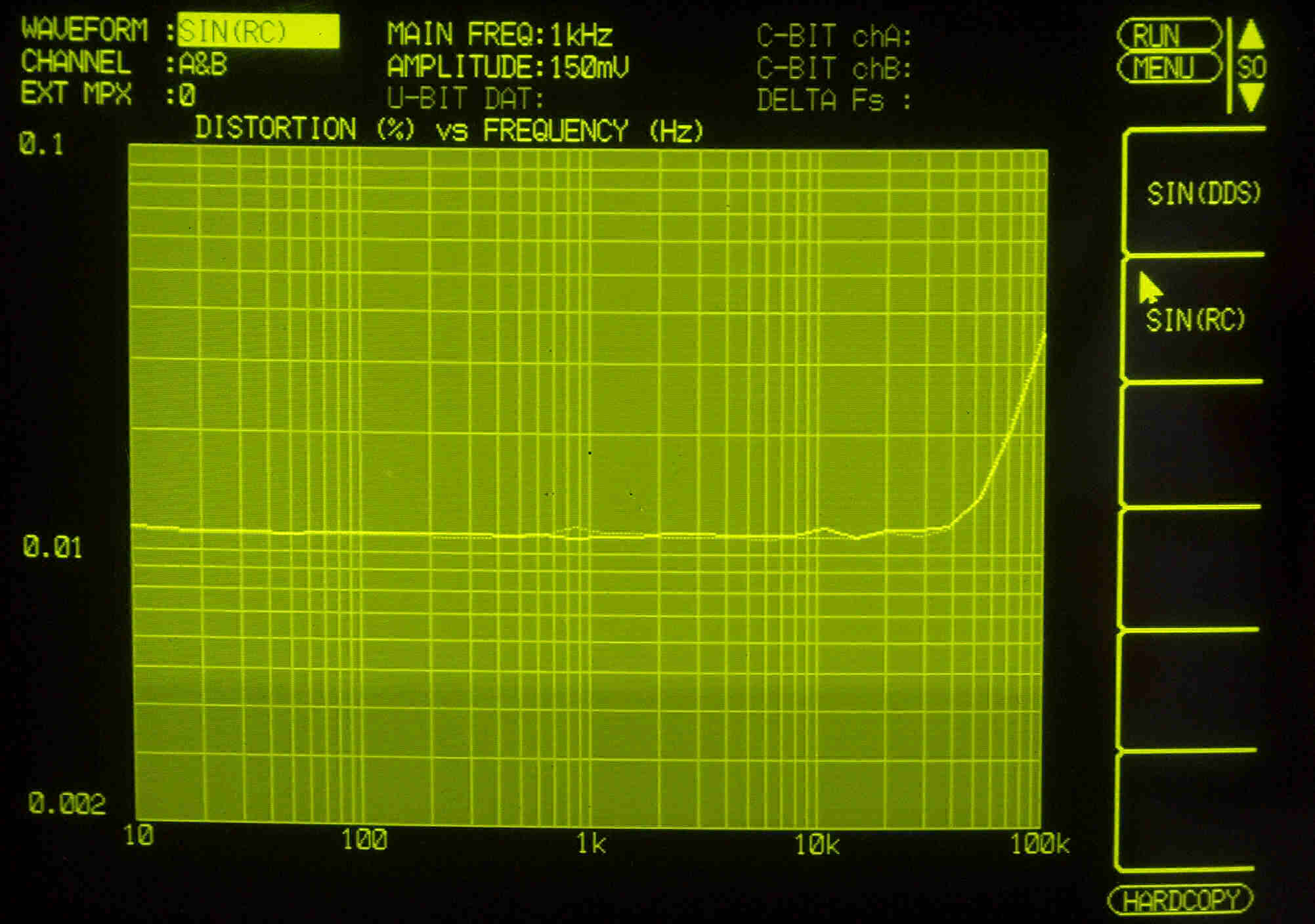Screen dimensions: 1315x924
Task: Click the C-BIT chA field
Action: click(x=834, y=36)
